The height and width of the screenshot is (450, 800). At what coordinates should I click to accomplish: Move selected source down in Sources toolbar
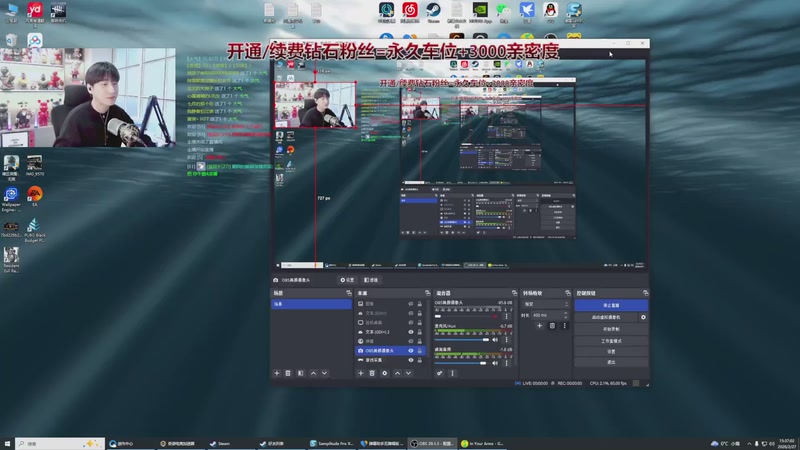click(x=408, y=373)
